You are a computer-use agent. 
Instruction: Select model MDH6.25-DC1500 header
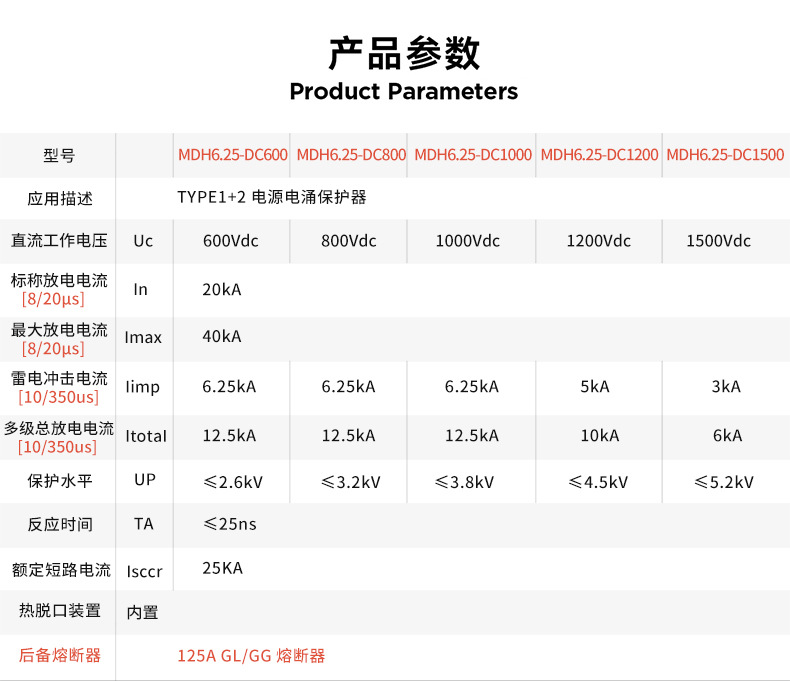pyautogui.click(x=726, y=155)
